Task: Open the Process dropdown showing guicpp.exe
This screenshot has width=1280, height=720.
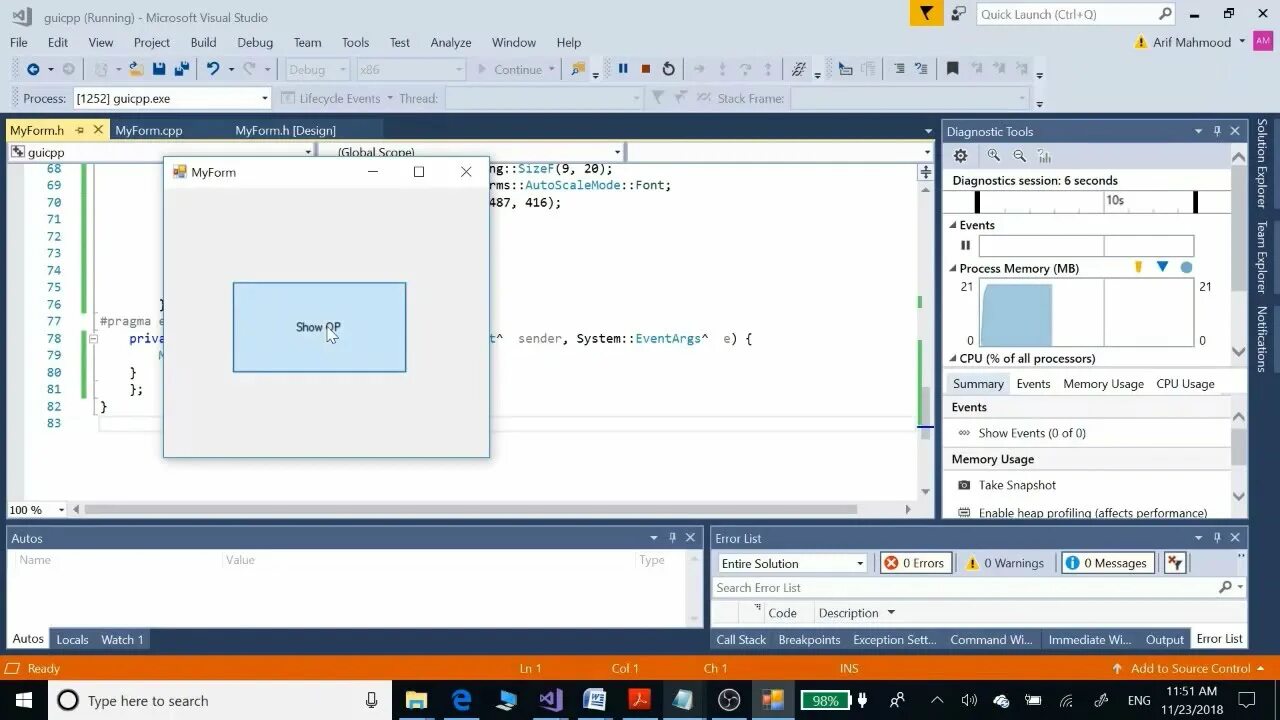Action: tap(171, 98)
